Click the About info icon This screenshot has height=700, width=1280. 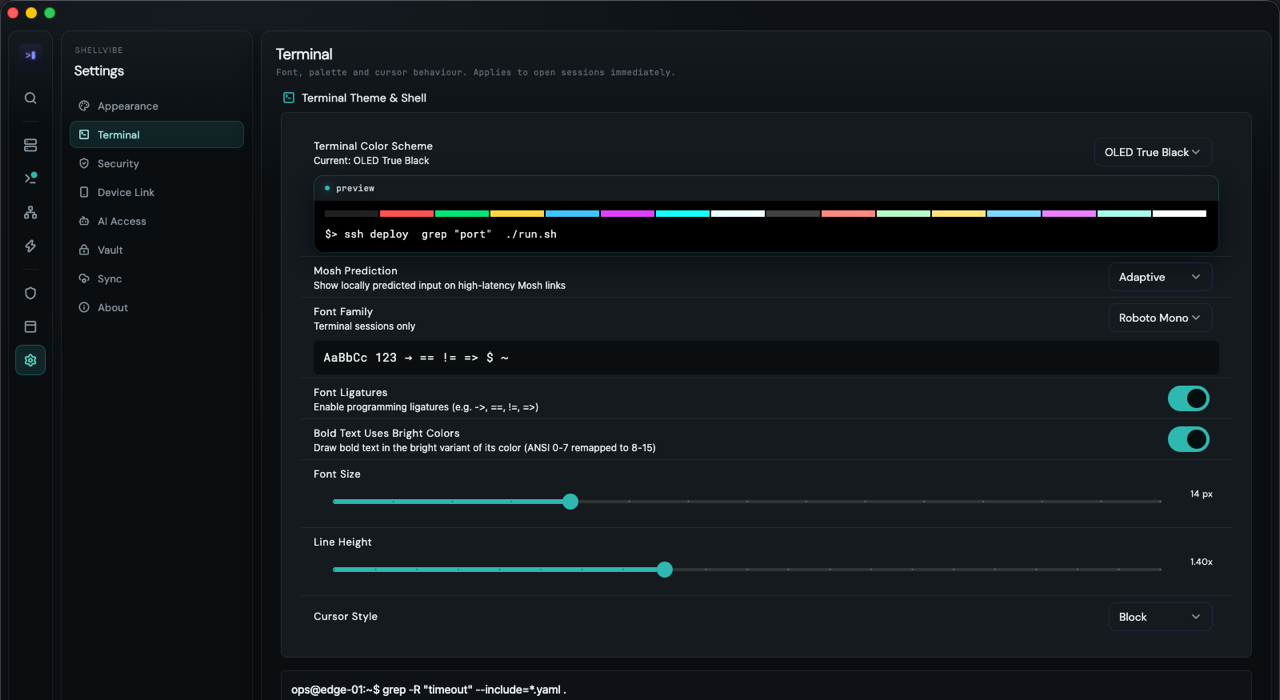point(84,308)
